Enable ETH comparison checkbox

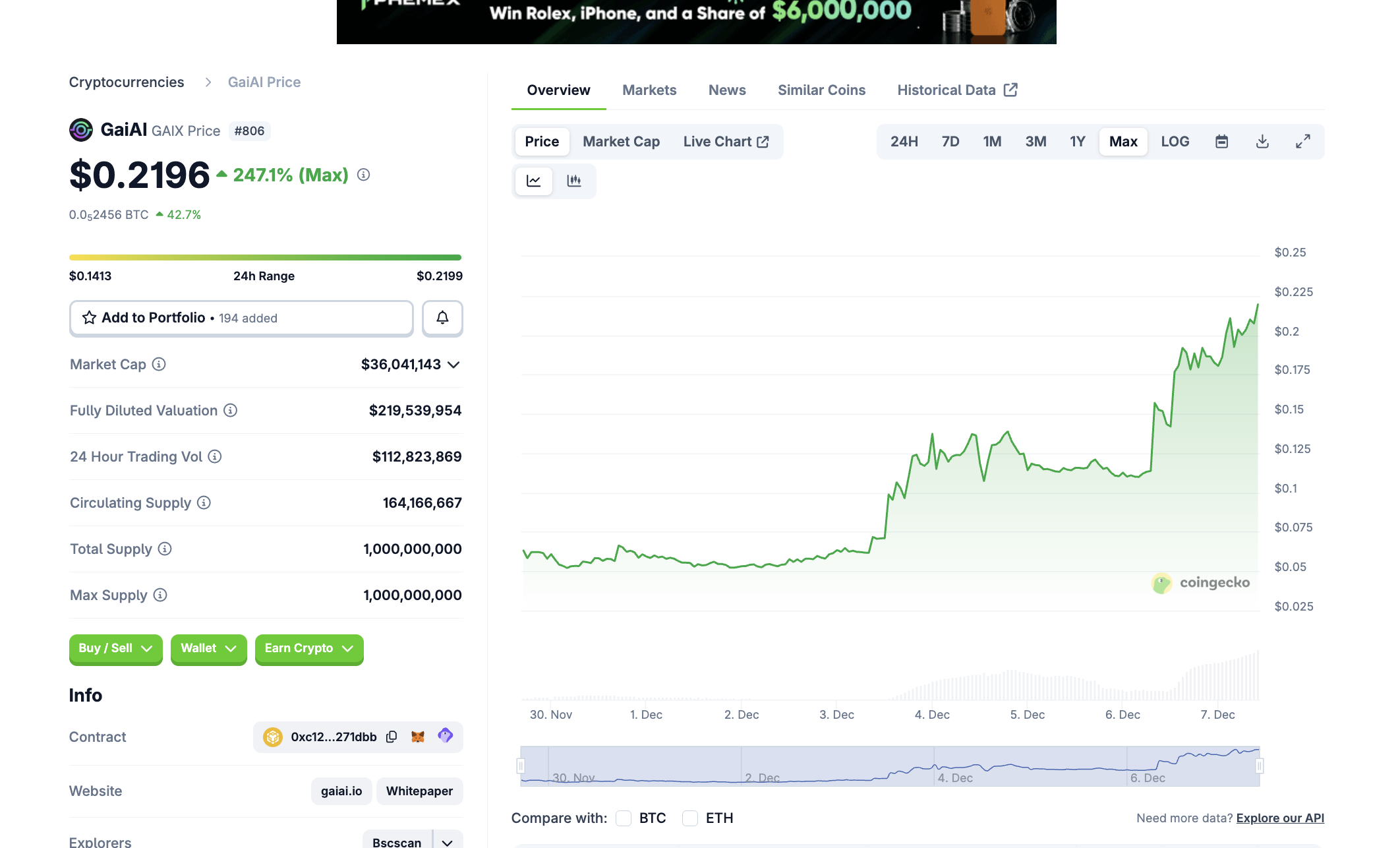690,818
